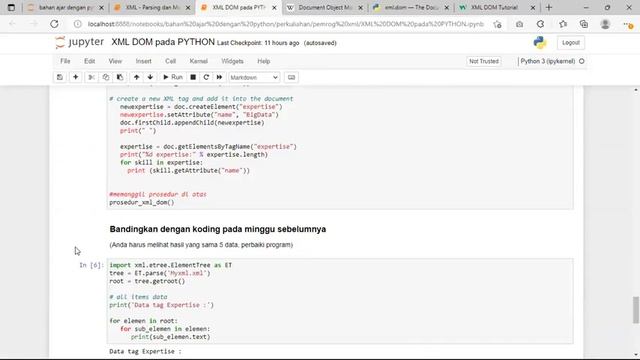This screenshot has height=360, width=640.
Task: Copy selected cells icon
Action: click(106, 77)
